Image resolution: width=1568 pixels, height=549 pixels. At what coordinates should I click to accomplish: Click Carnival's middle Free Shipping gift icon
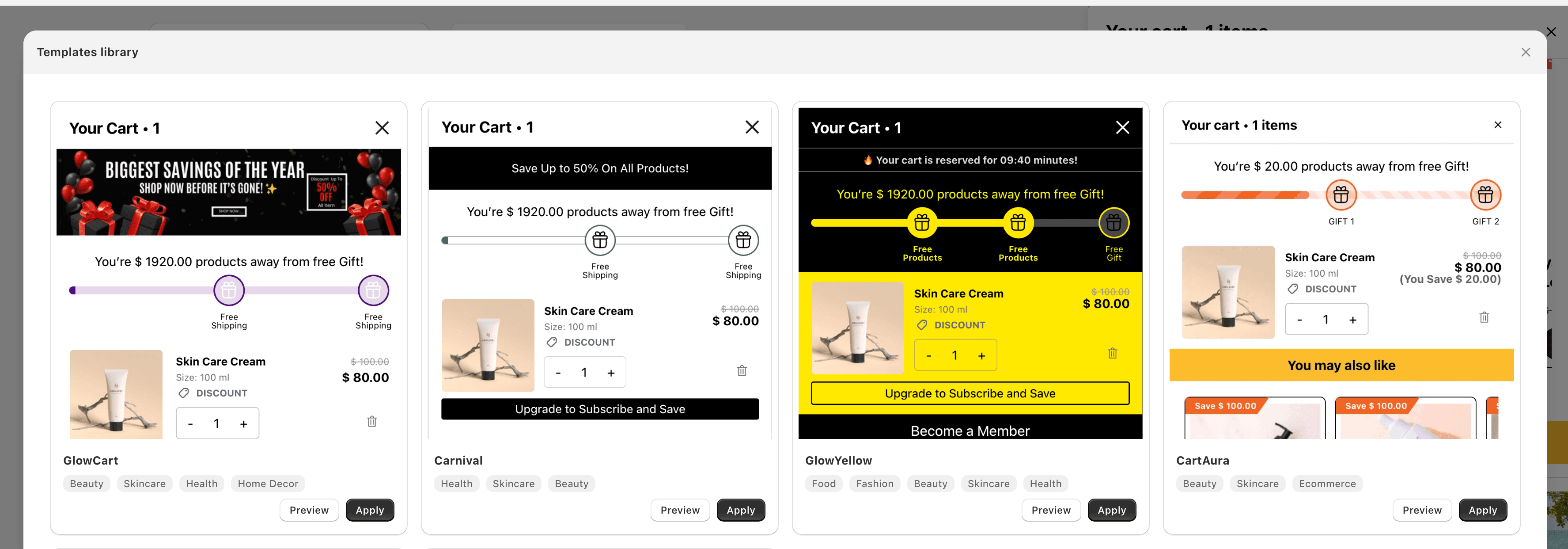click(x=600, y=240)
